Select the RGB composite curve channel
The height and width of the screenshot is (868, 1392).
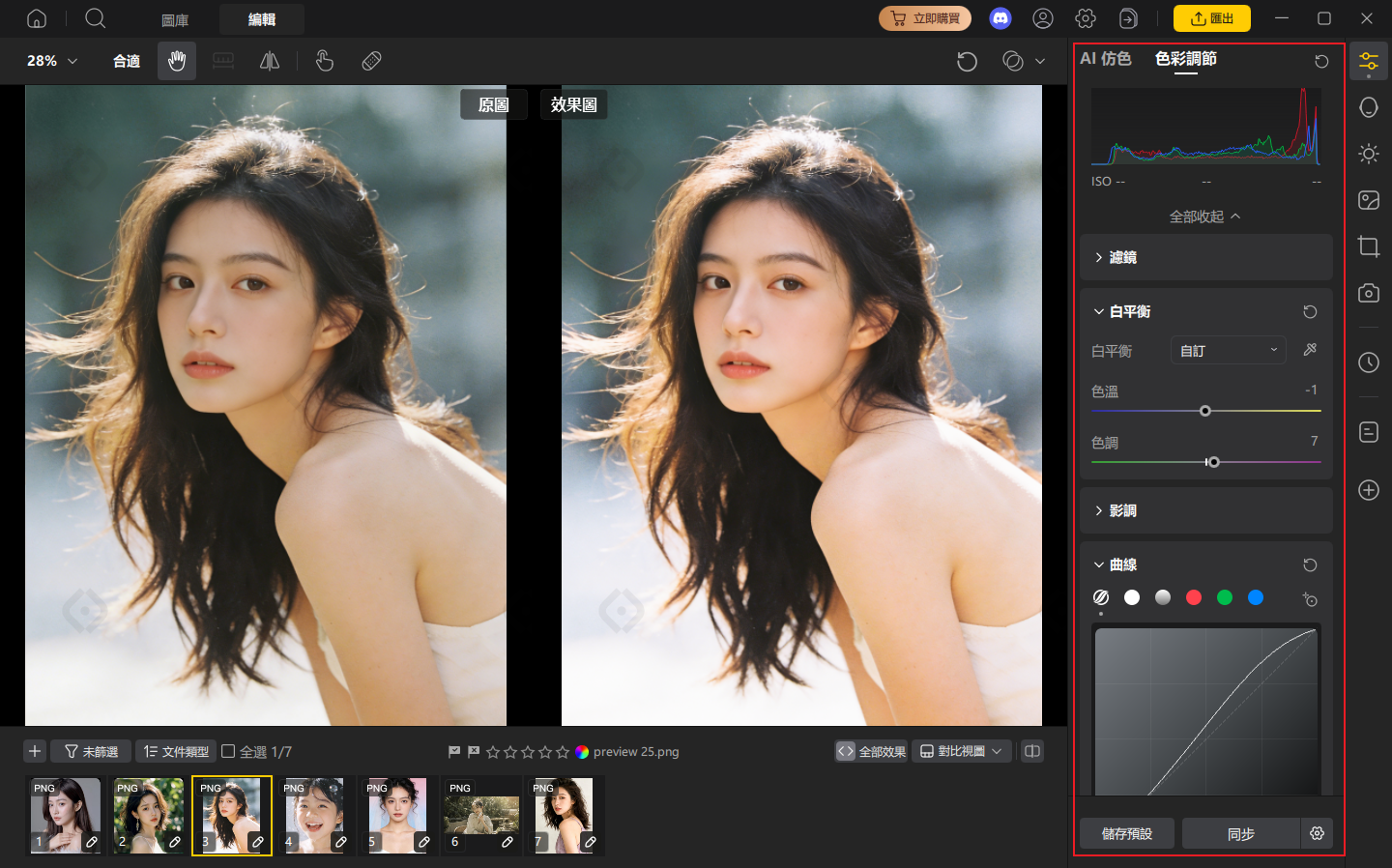[1132, 597]
